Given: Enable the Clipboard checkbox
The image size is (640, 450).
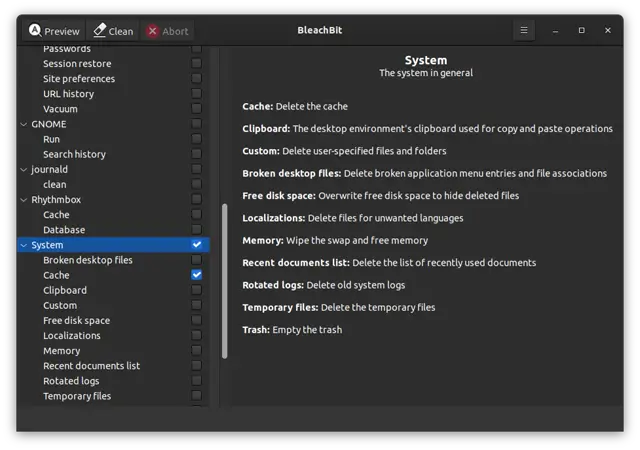Looking at the screenshot, I should click(197, 290).
